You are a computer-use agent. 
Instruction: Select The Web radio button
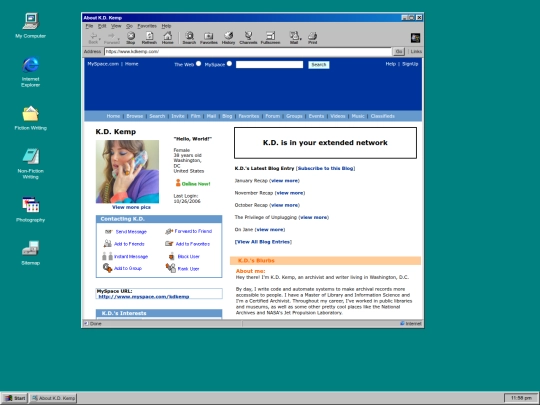pos(198,64)
